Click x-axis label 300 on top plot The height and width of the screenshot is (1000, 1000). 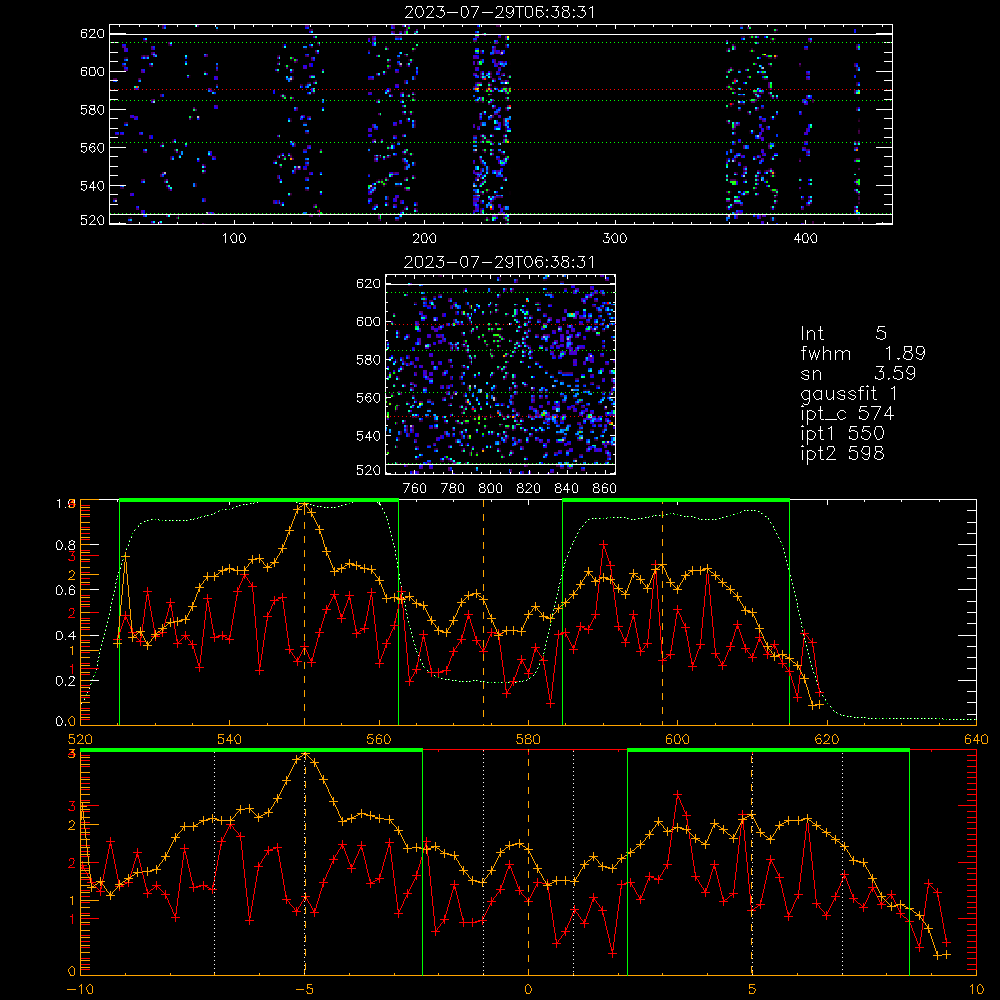[x=615, y=238]
